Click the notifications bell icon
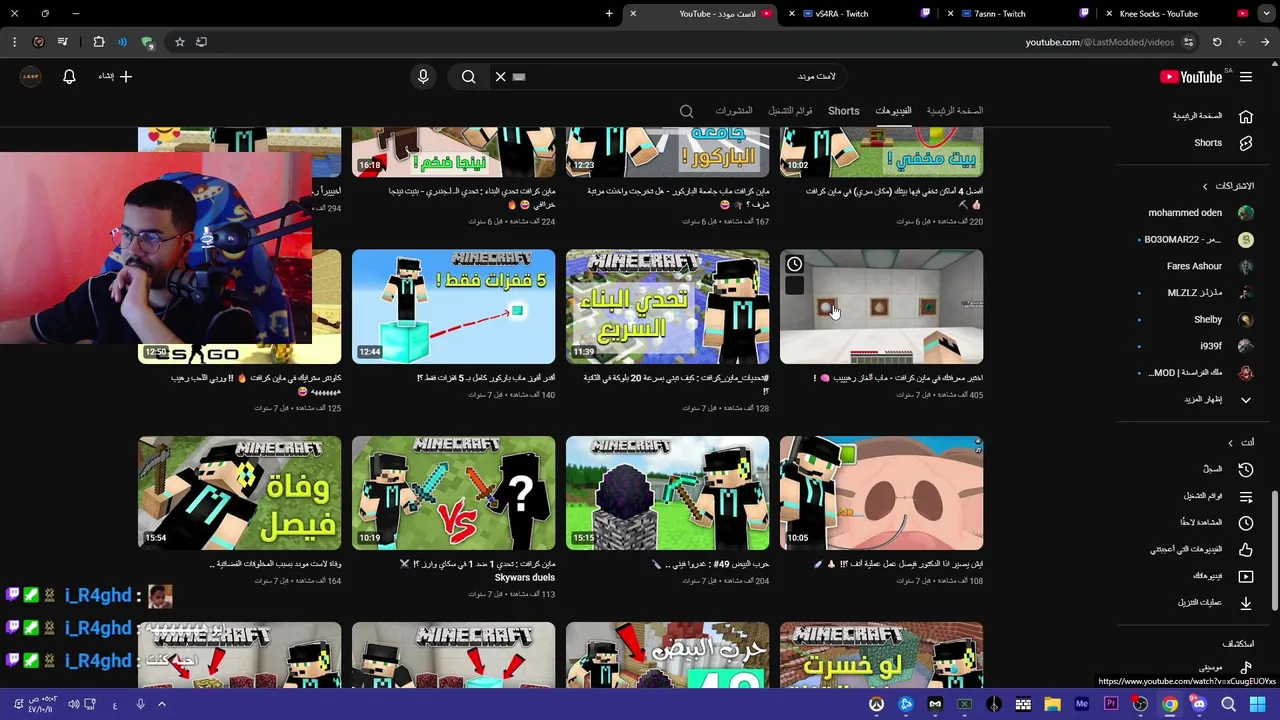This screenshot has height=720, width=1280. (x=69, y=77)
